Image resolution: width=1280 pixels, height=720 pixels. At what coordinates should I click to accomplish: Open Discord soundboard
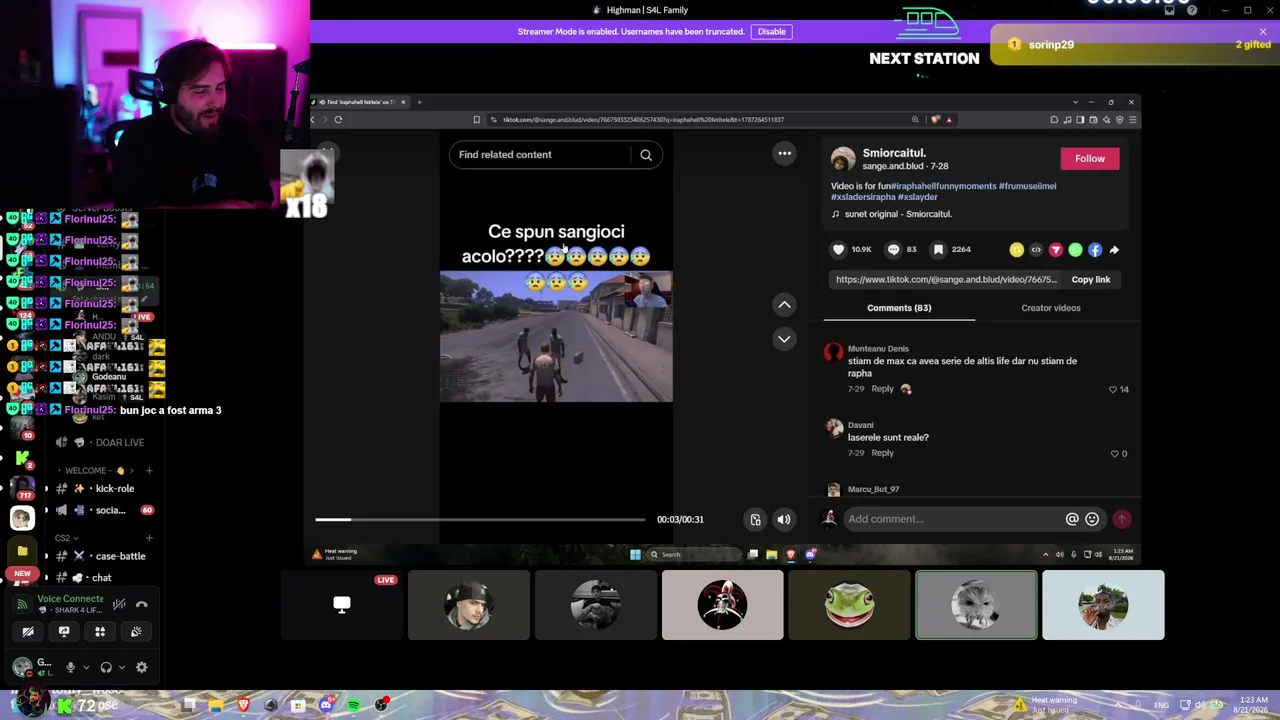pos(136,632)
